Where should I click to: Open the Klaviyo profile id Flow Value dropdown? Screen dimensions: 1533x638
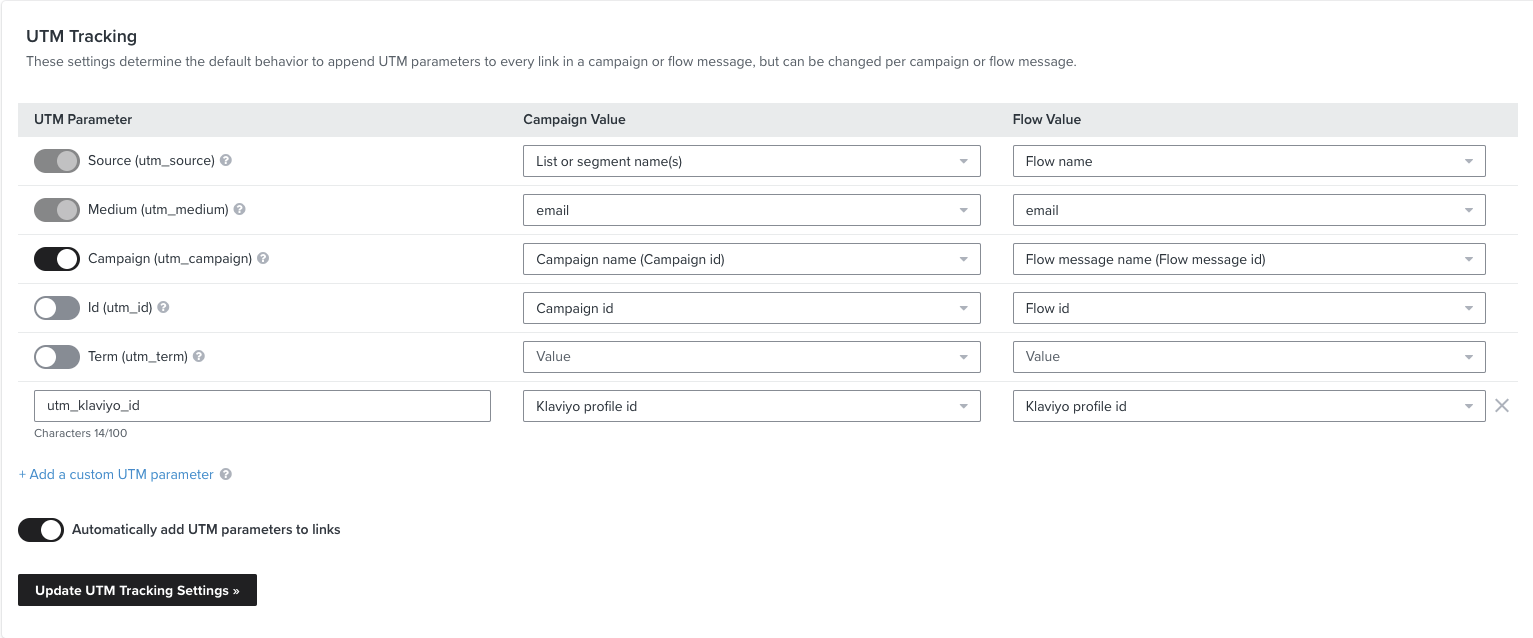pos(1248,406)
